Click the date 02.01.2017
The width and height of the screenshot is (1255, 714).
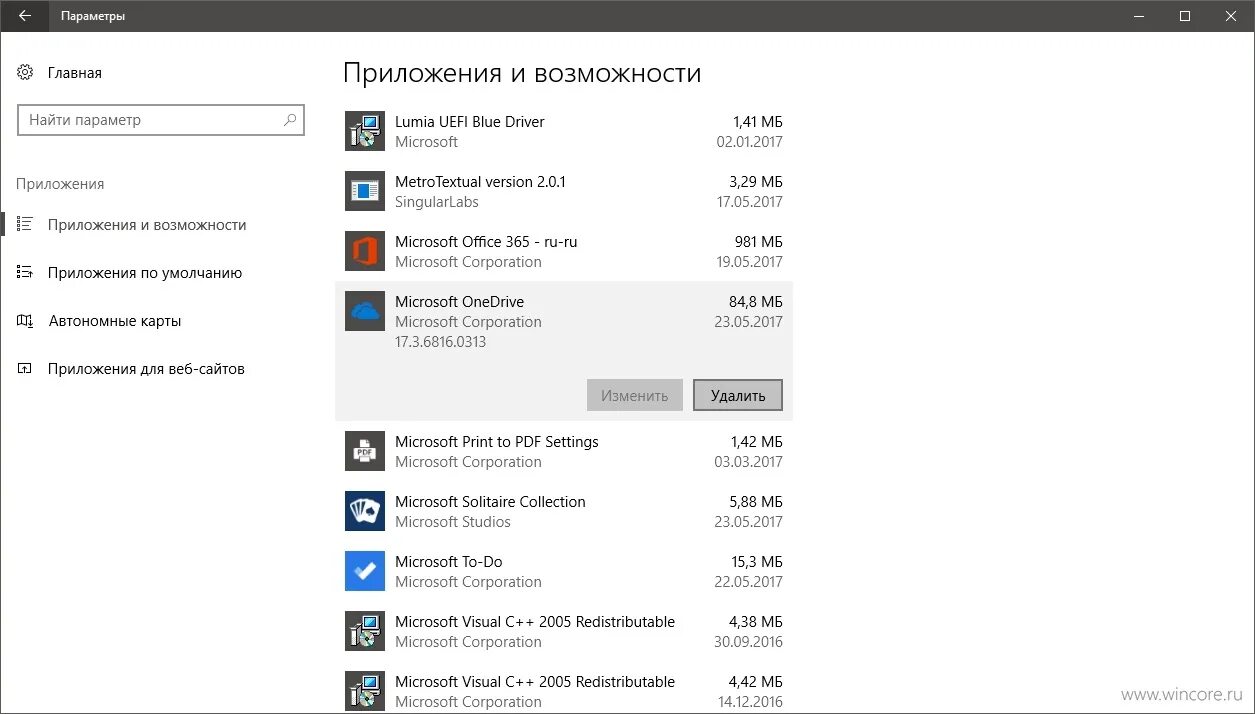click(750, 142)
